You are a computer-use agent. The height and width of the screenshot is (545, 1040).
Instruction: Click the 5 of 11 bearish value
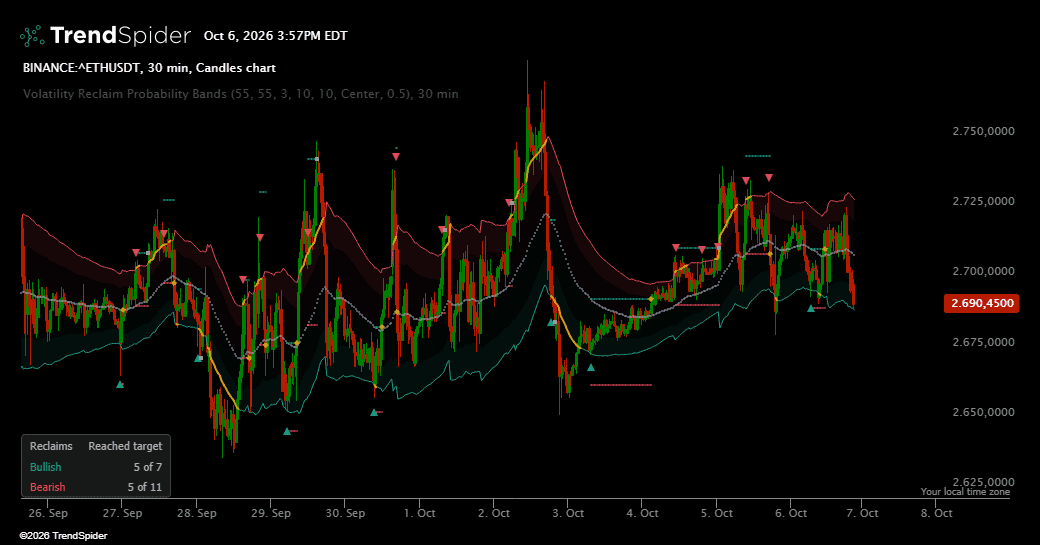click(x=145, y=487)
